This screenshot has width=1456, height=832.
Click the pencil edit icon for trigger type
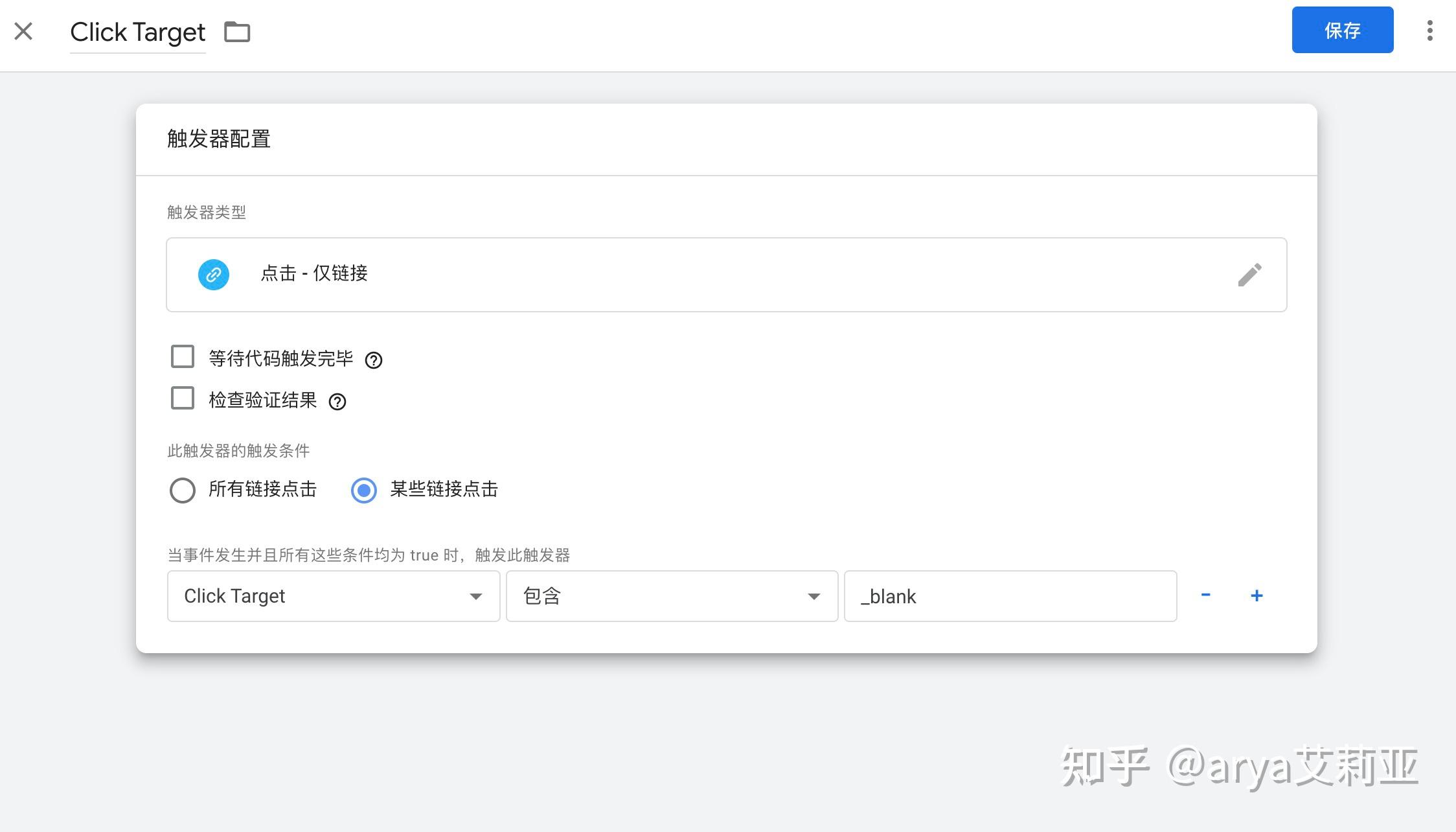(x=1249, y=275)
